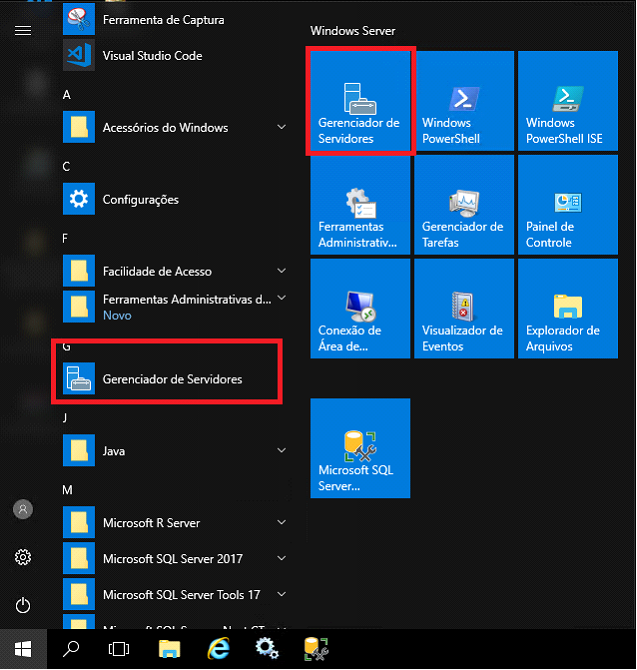Click the letter C section header
Viewport: 637px width, 670px height.
coord(67,167)
